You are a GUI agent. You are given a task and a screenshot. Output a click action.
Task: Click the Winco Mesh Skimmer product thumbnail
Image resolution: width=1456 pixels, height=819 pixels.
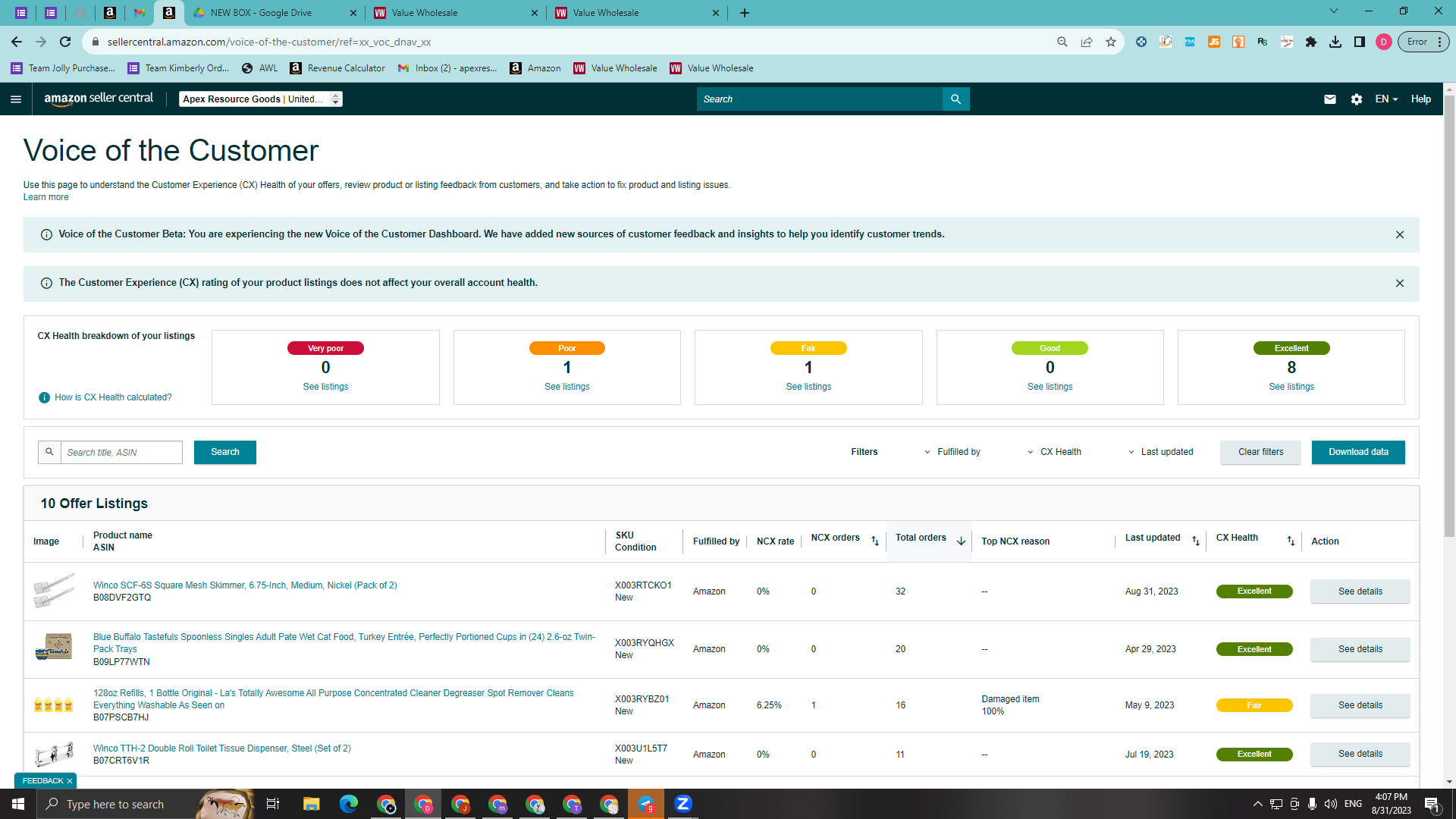coord(54,591)
